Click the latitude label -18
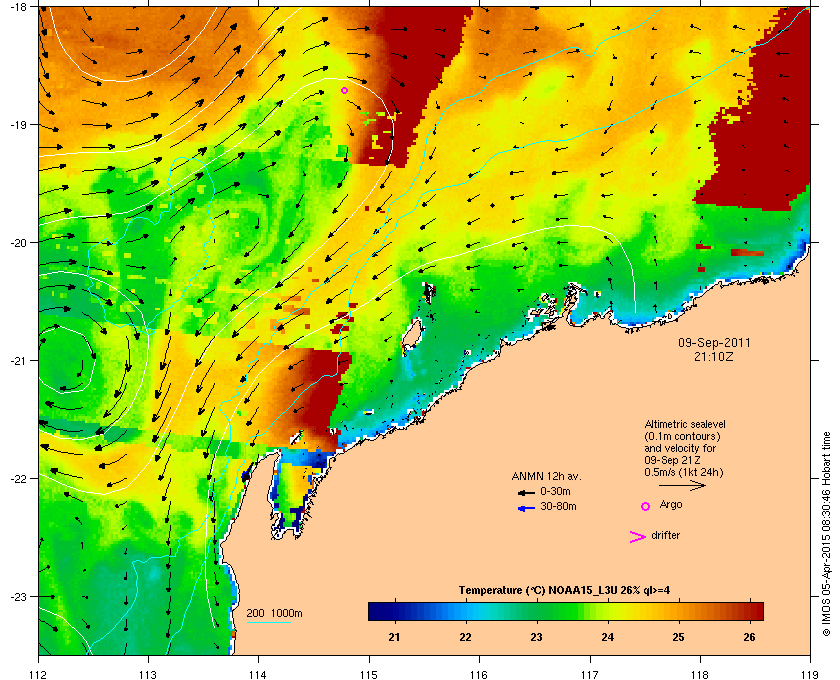840x680 pixels. 17,6
